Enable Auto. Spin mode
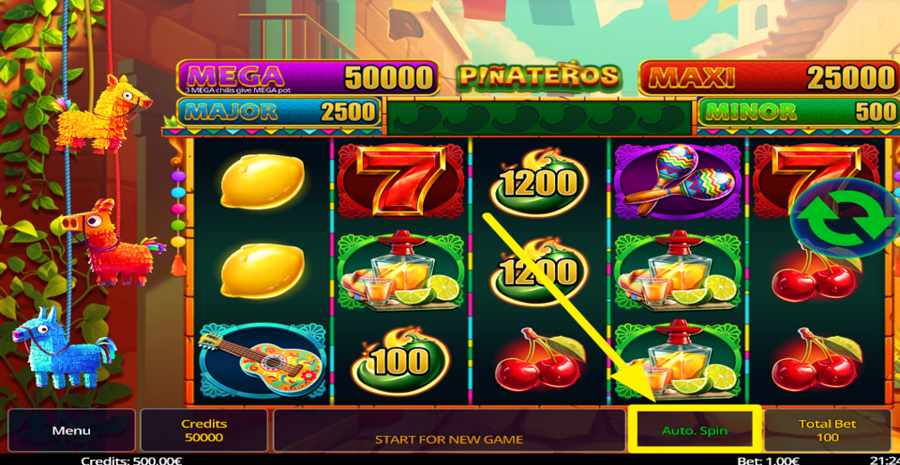 pyautogui.click(x=695, y=430)
